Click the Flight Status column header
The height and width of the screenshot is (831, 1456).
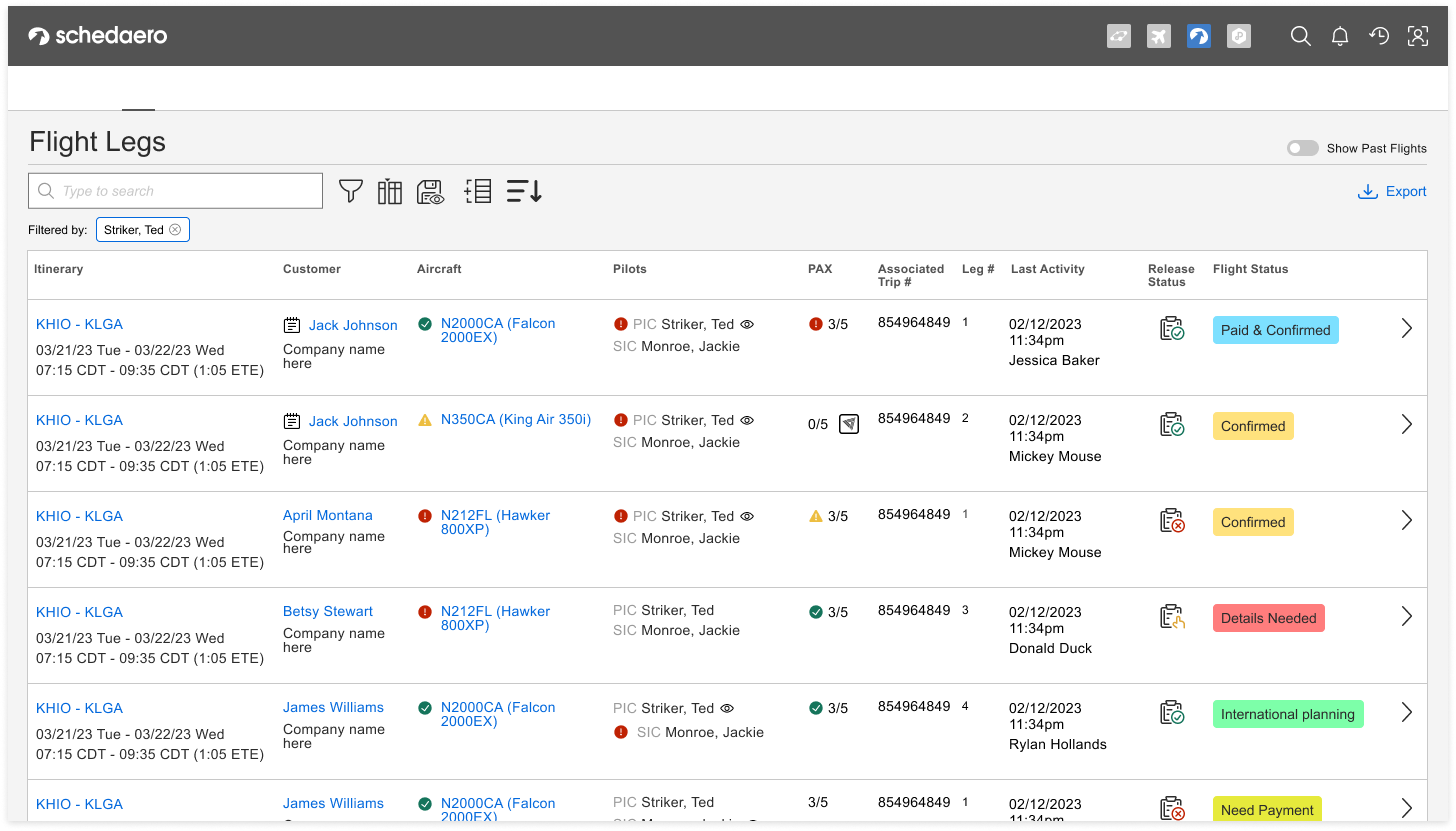[1250, 269]
